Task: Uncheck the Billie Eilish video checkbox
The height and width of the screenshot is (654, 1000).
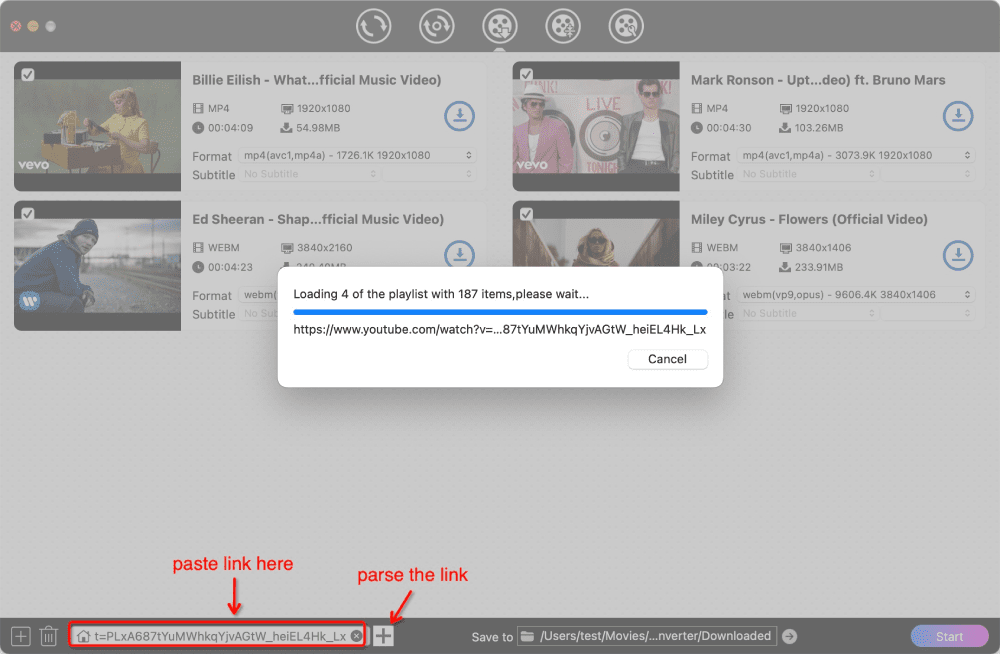Action: [28, 74]
